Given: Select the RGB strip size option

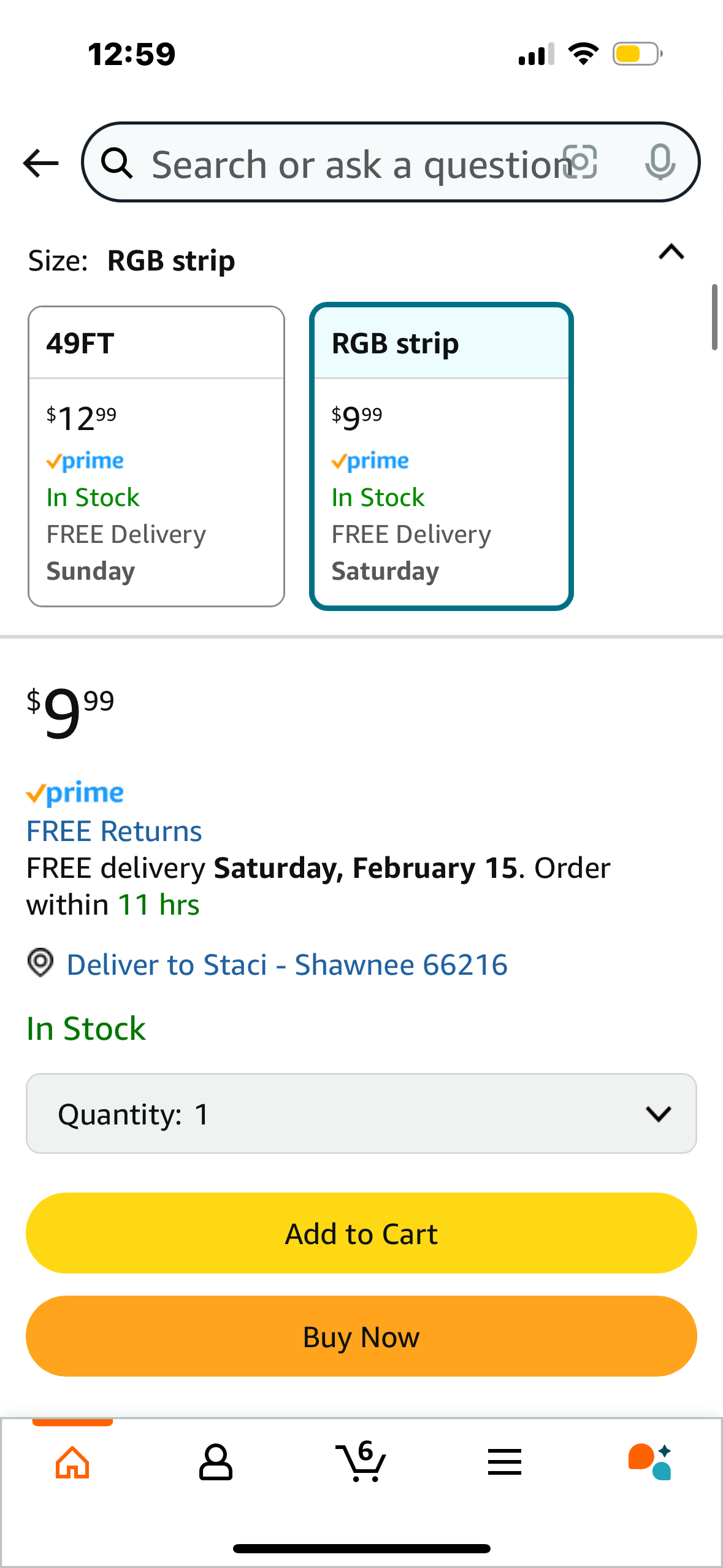Looking at the screenshot, I should [441, 456].
